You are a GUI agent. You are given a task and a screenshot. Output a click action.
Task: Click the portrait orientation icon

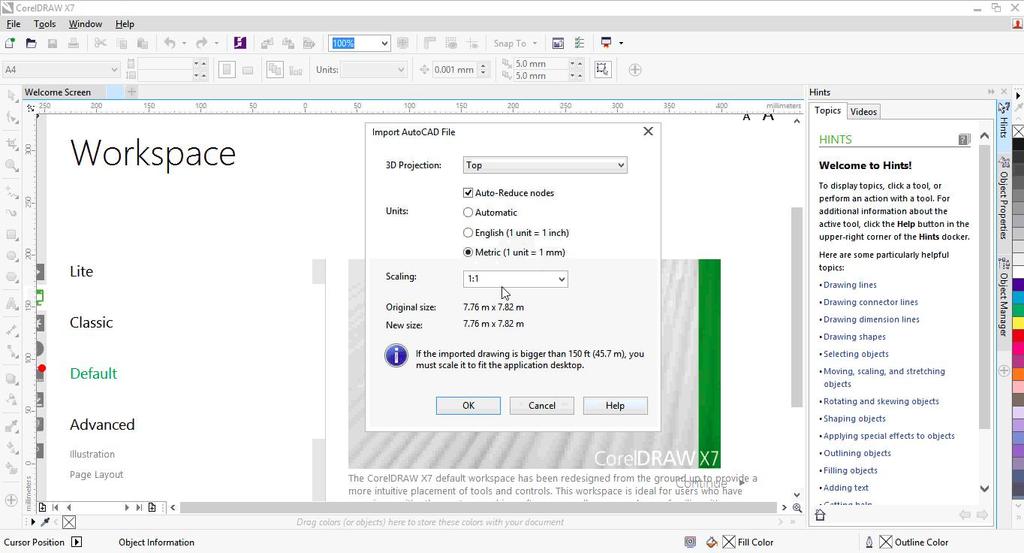[227, 70]
